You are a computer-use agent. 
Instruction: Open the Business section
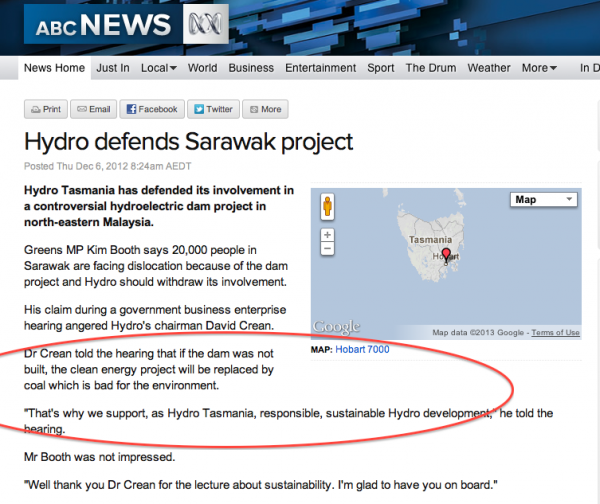251,68
